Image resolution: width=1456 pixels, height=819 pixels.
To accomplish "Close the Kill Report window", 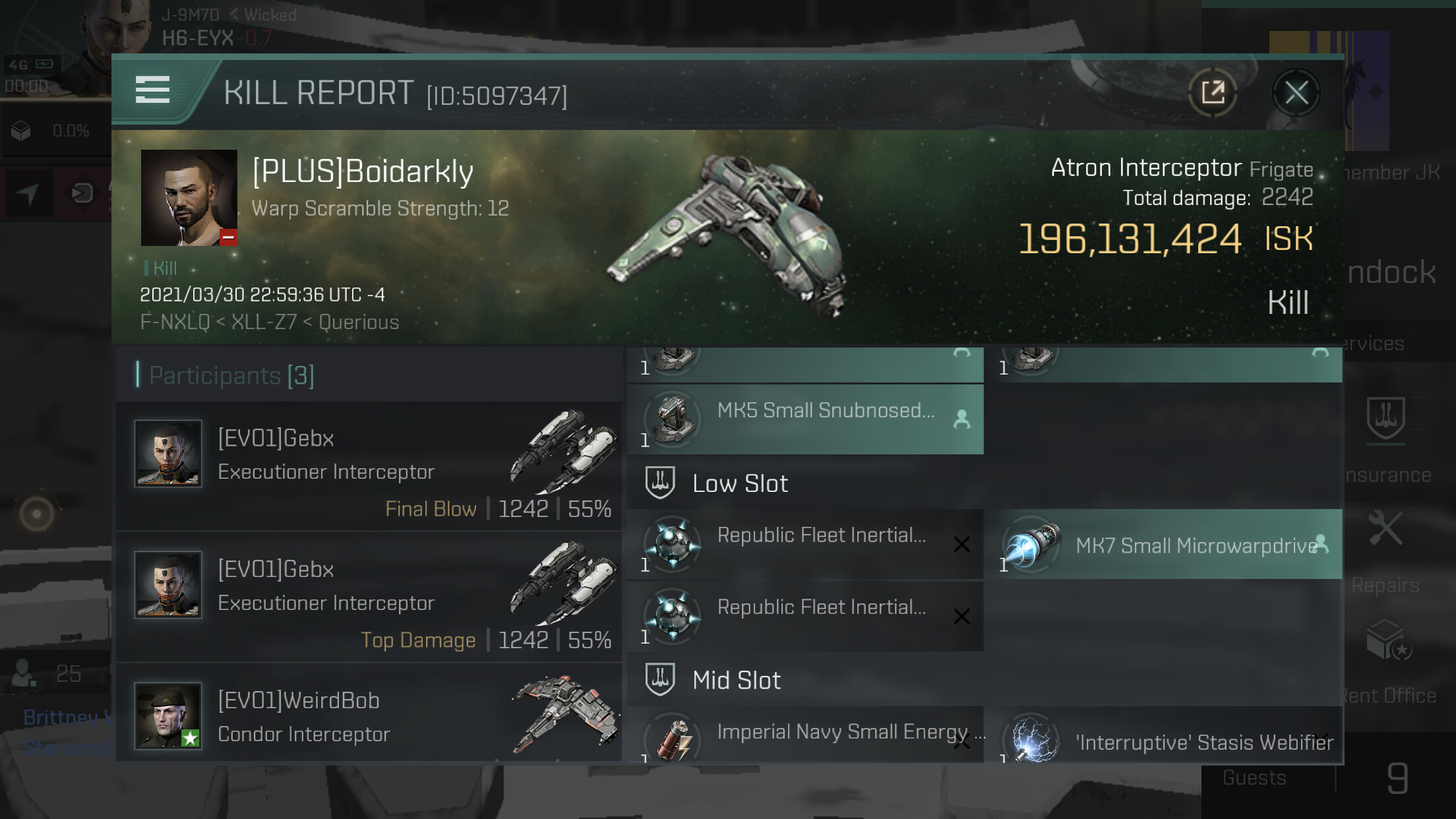I will tap(1296, 93).
